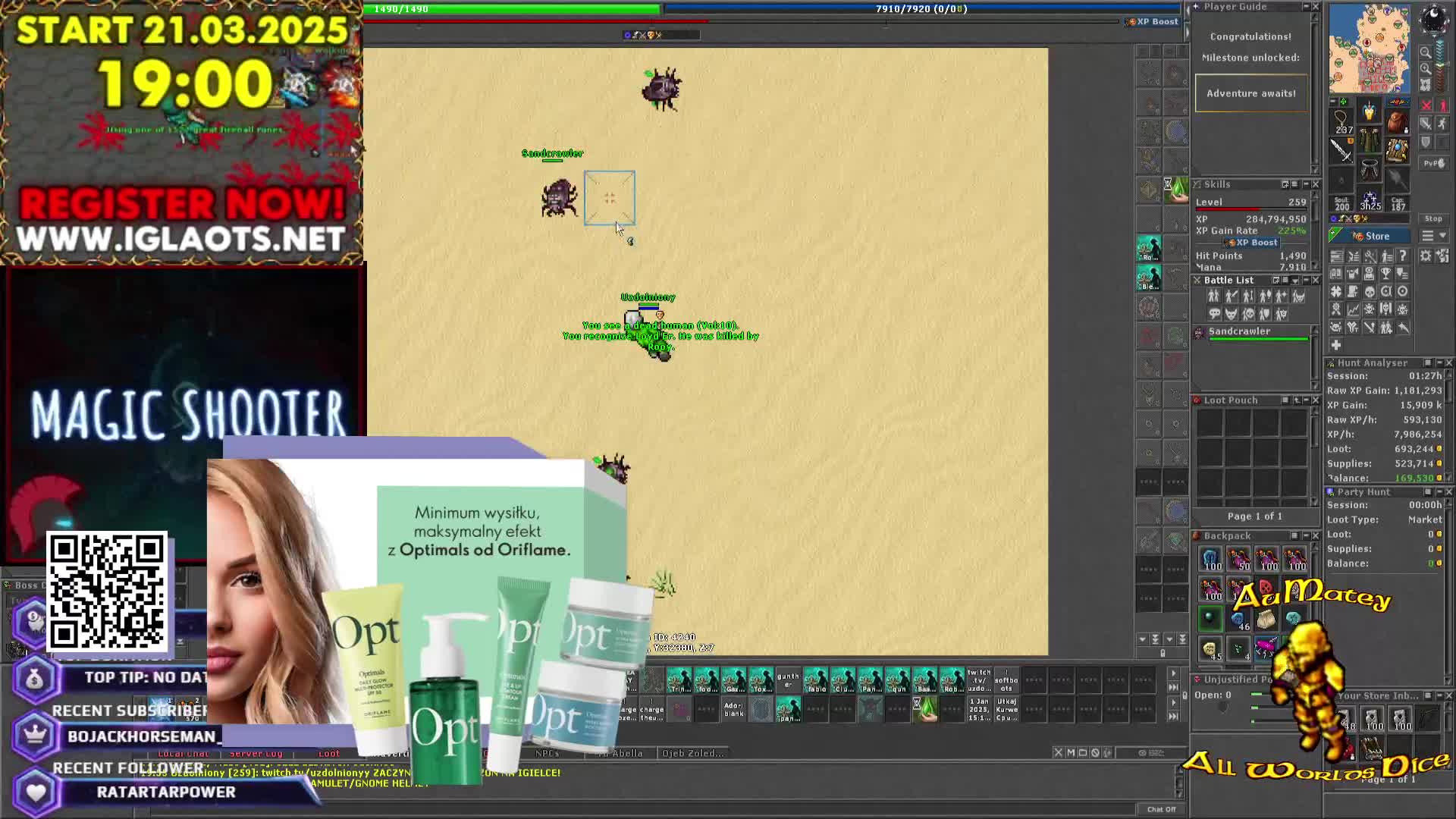This screenshot has width=1456, height=819.
Task: Click the green health bar at top
Action: coord(511,9)
